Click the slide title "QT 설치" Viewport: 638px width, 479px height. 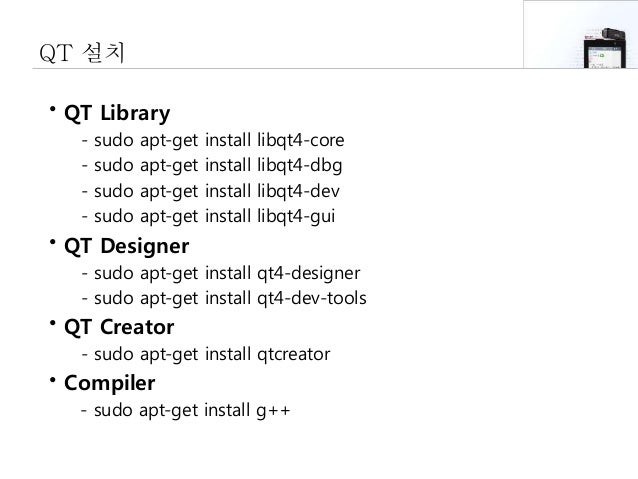pos(82,53)
